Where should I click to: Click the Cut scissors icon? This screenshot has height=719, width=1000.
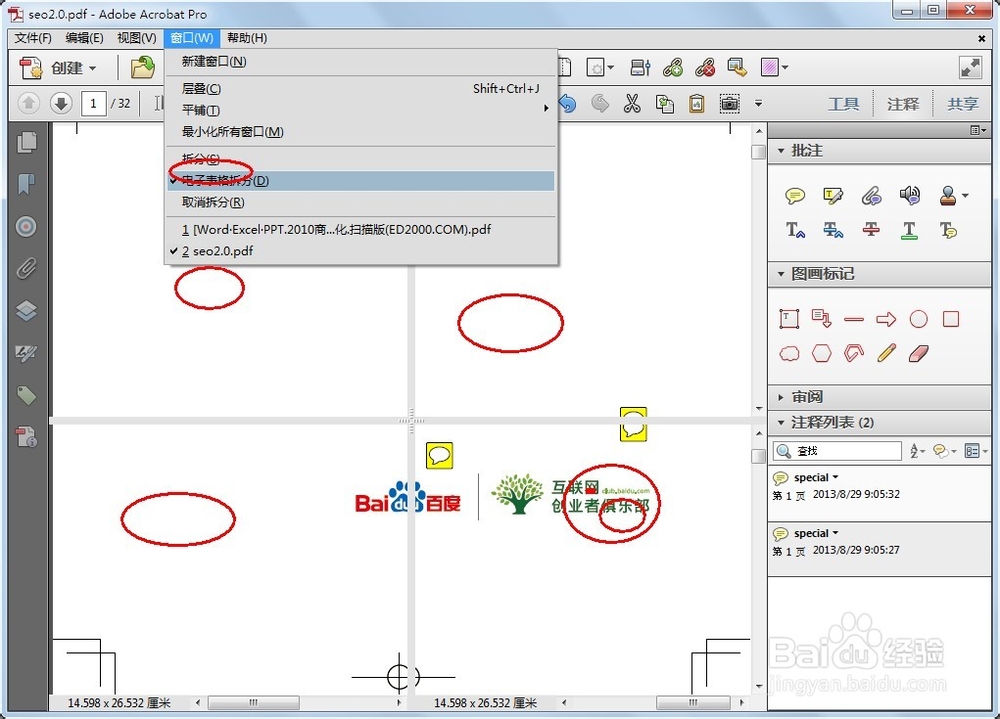(631, 103)
